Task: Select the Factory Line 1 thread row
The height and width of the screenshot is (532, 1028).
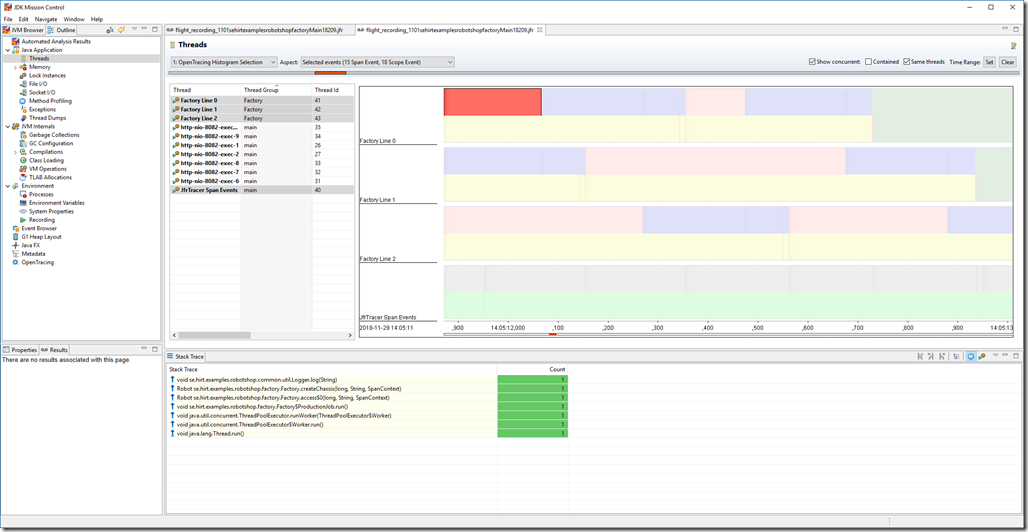Action: 262,109
